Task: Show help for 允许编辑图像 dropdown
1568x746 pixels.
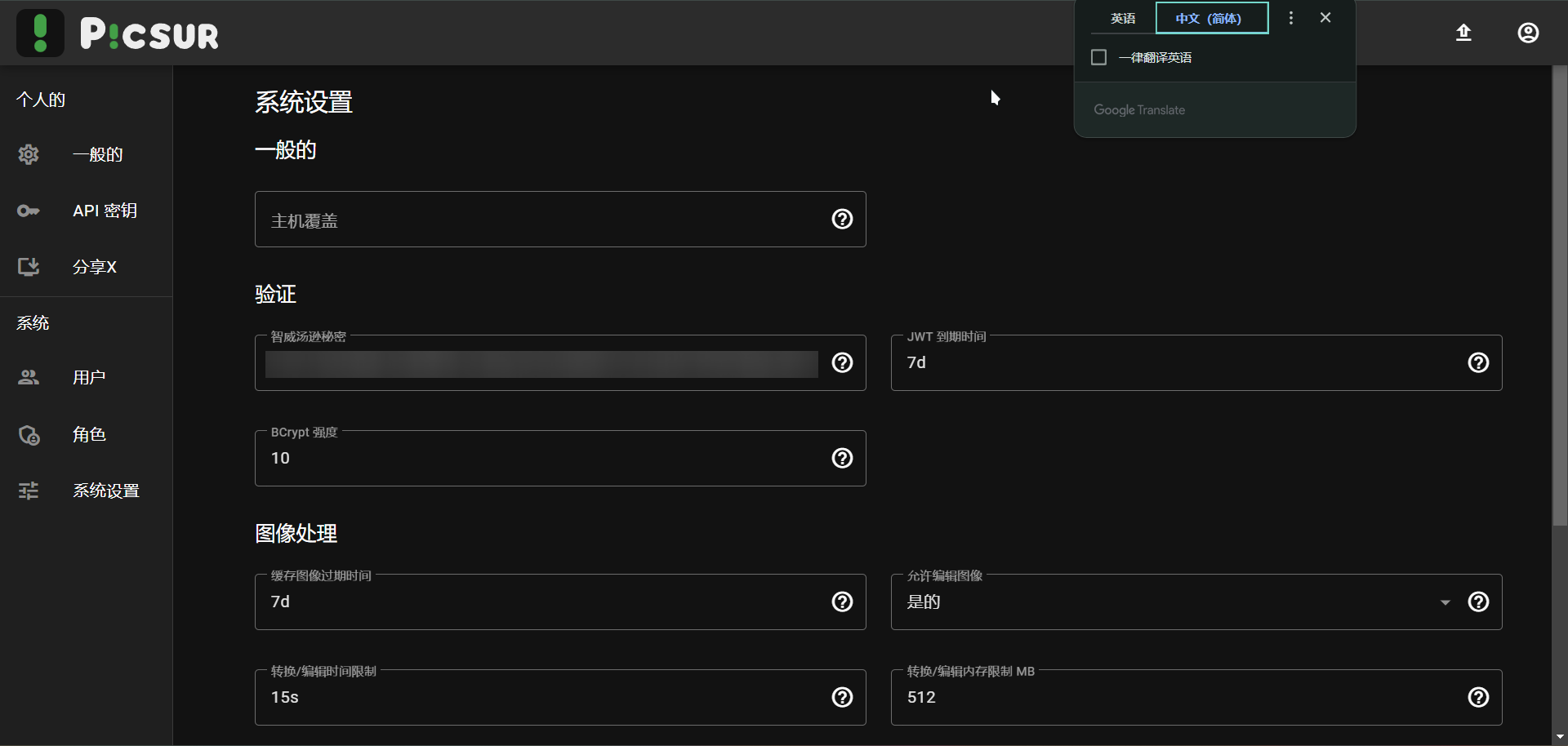Action: click(x=1478, y=602)
